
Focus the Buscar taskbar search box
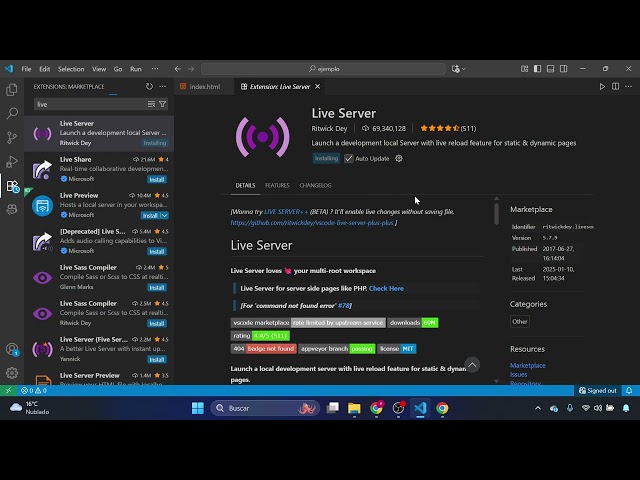(x=265, y=408)
